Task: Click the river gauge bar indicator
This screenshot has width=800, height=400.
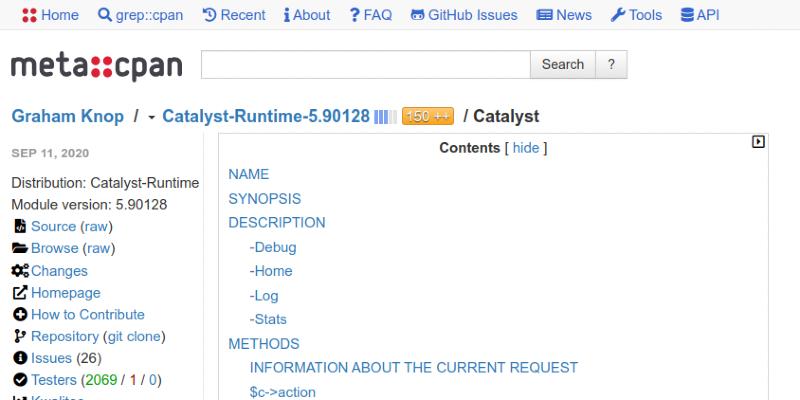Action: pos(385,117)
